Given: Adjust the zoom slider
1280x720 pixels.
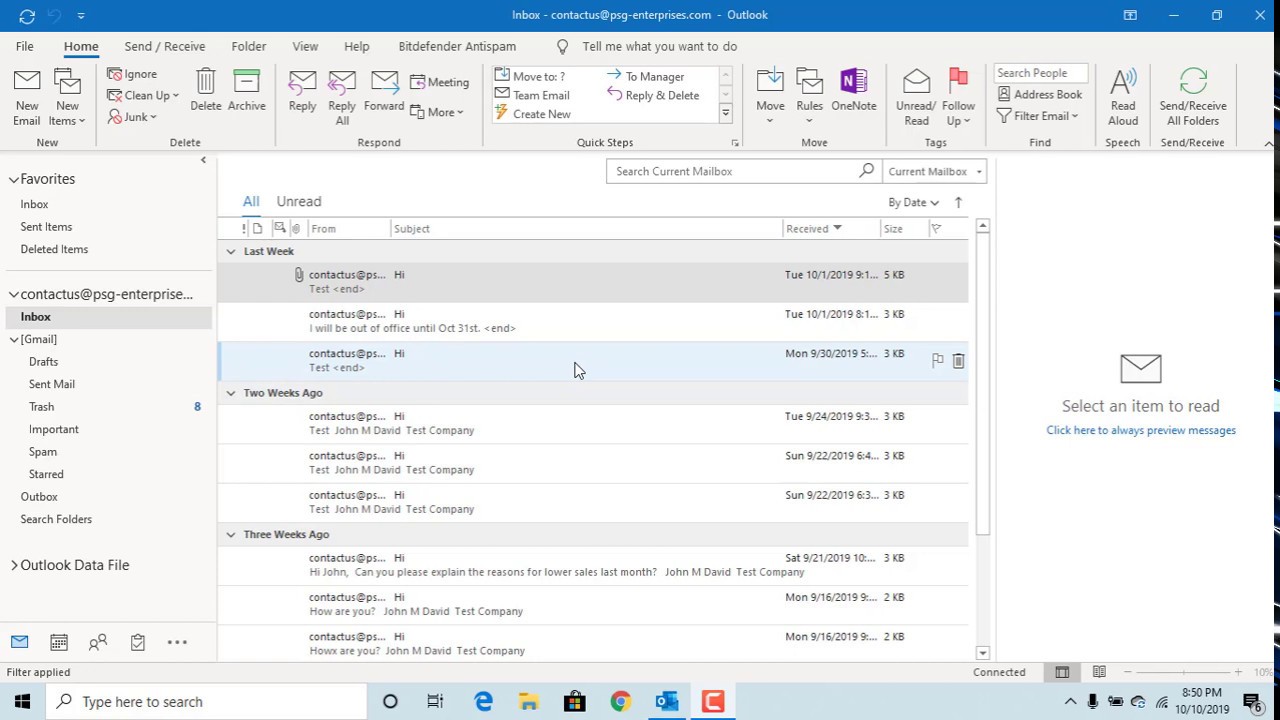Looking at the screenshot, I should 1185,672.
